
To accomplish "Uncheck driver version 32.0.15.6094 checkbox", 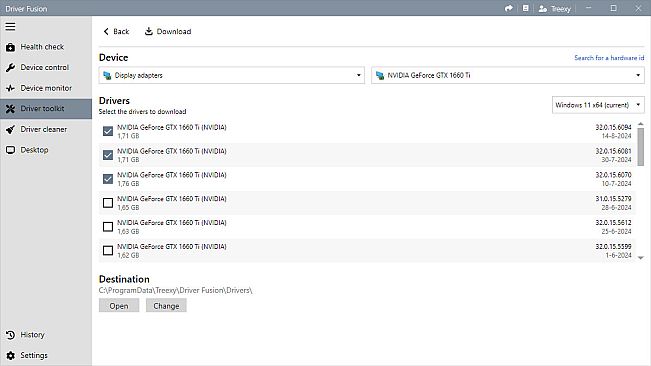I will tap(108, 131).
